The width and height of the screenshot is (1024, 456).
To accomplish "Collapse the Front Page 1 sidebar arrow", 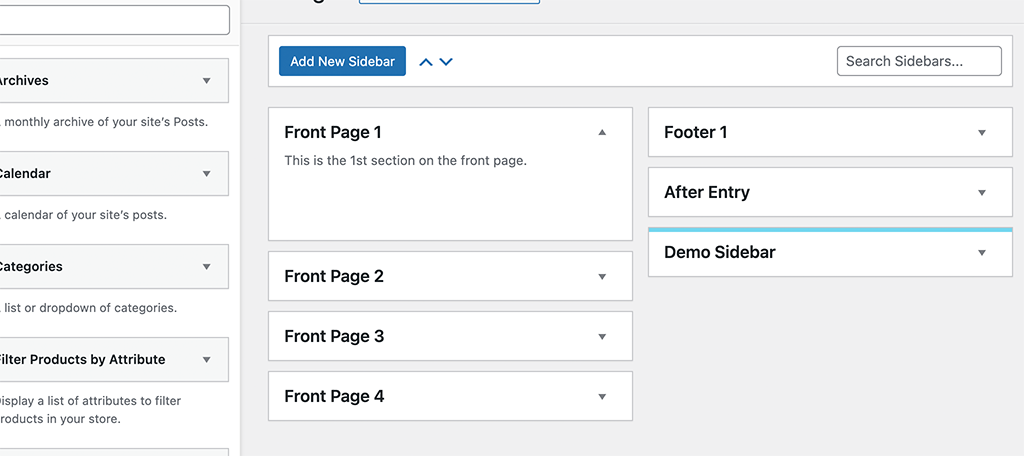I will pos(602,133).
